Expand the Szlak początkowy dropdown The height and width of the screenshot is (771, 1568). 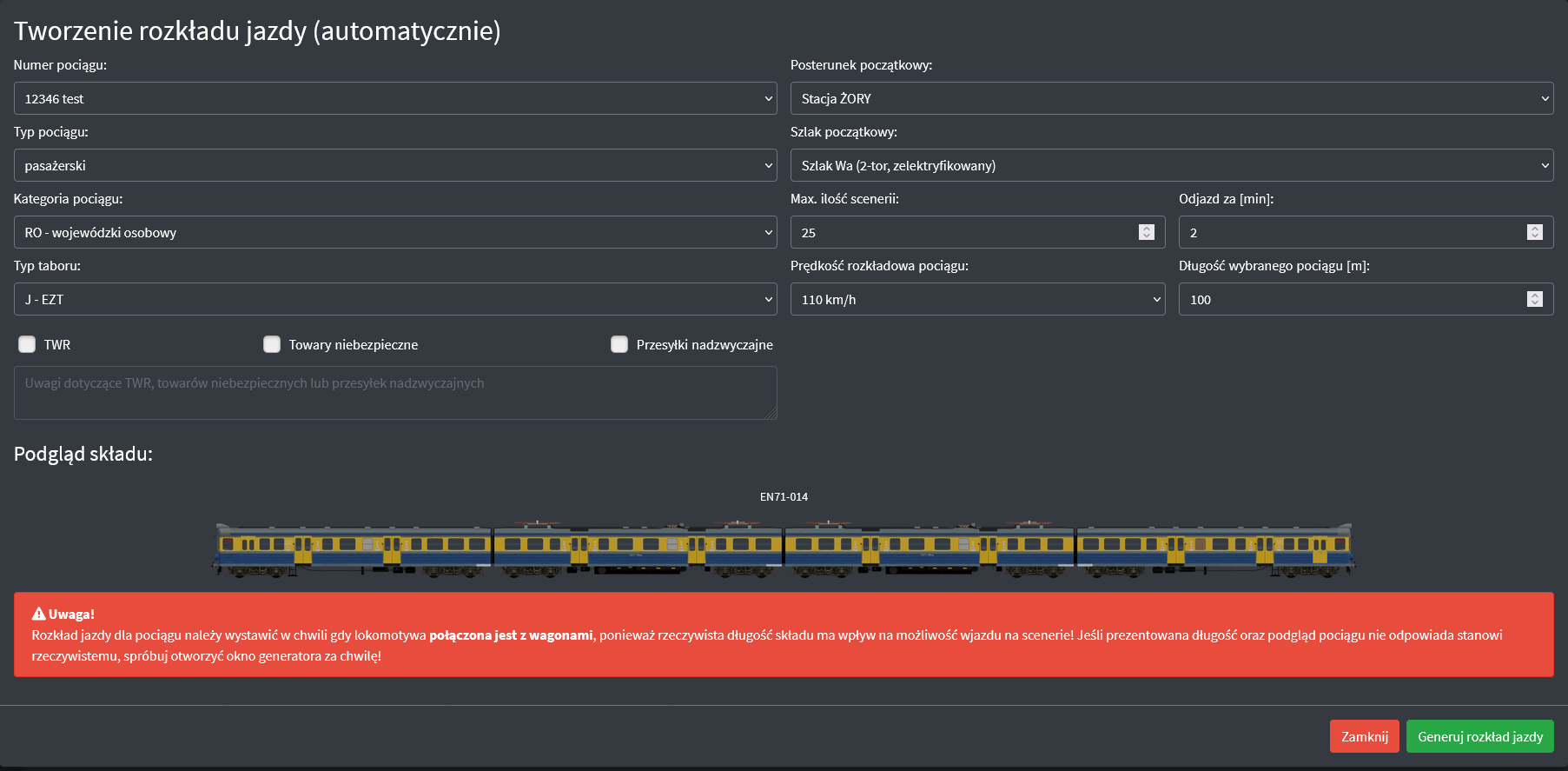coord(1171,165)
